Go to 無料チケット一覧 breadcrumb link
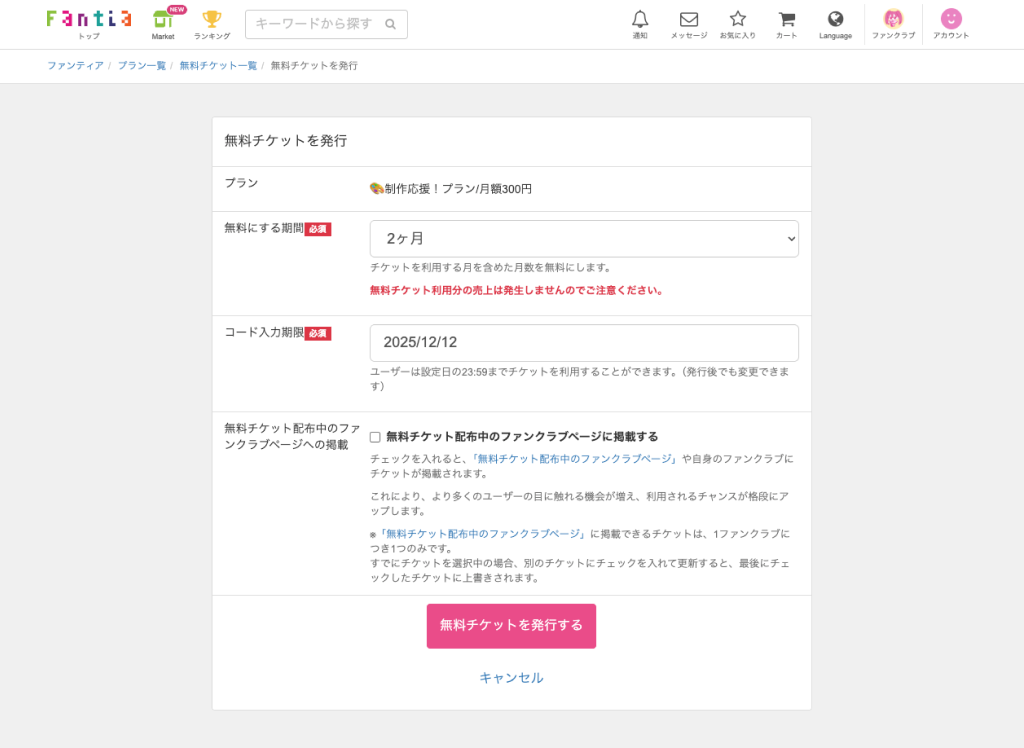The image size is (1024, 748). point(218,66)
